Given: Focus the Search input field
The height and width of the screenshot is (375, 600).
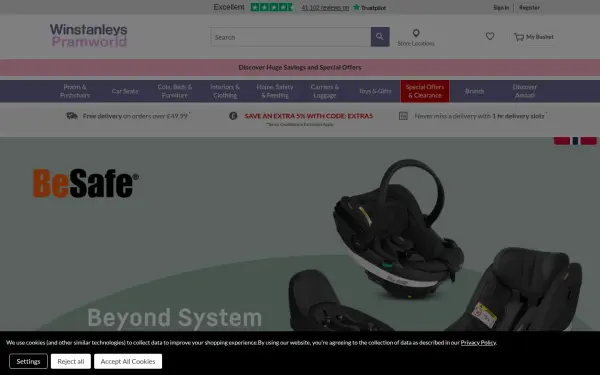Looking at the screenshot, I should click(290, 37).
